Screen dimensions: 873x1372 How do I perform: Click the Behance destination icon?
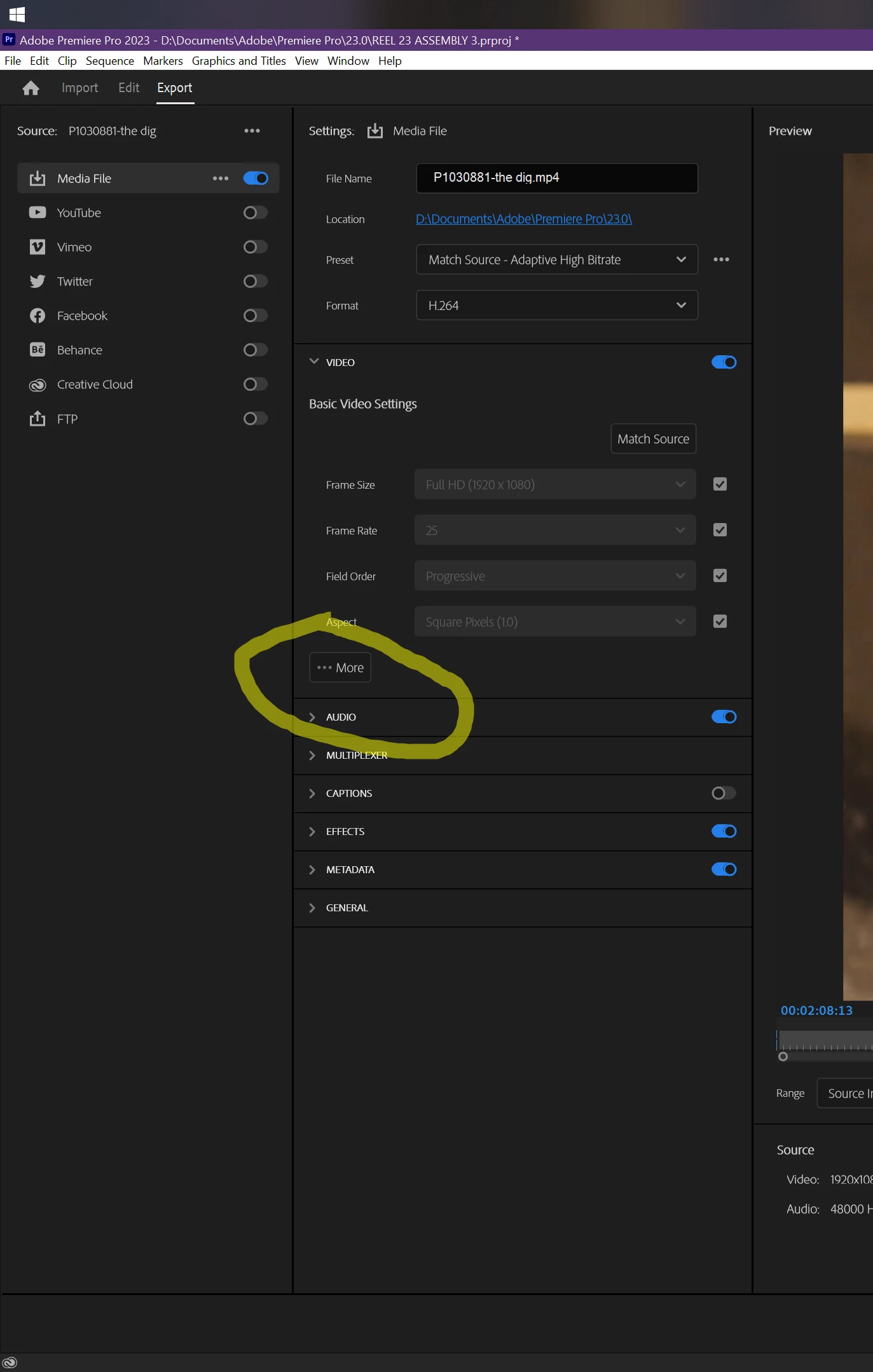click(38, 350)
